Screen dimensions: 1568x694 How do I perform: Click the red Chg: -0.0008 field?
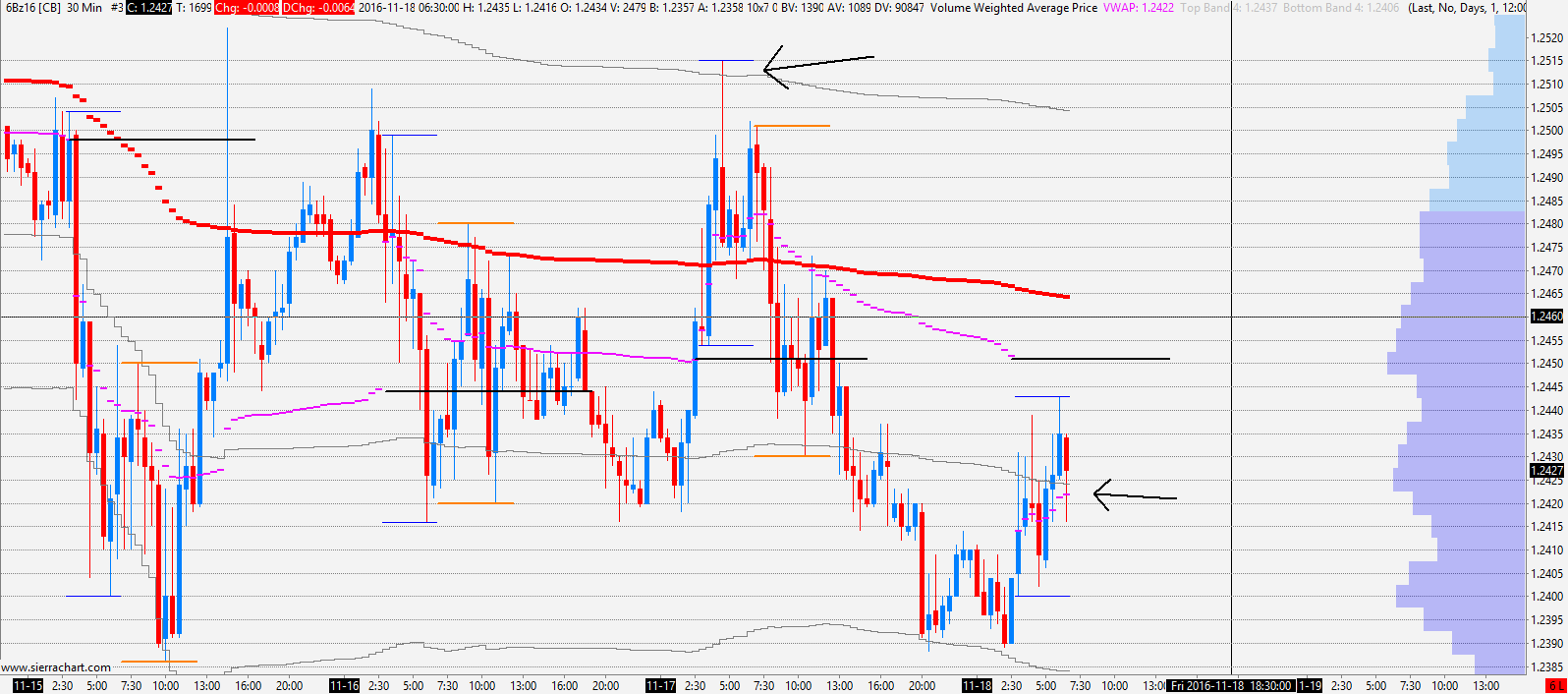click(247, 8)
